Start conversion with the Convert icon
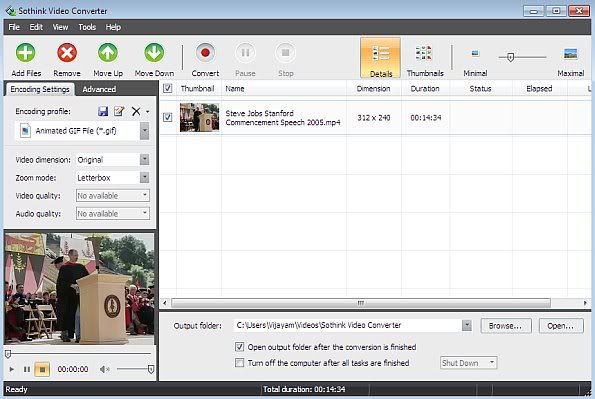 point(205,53)
